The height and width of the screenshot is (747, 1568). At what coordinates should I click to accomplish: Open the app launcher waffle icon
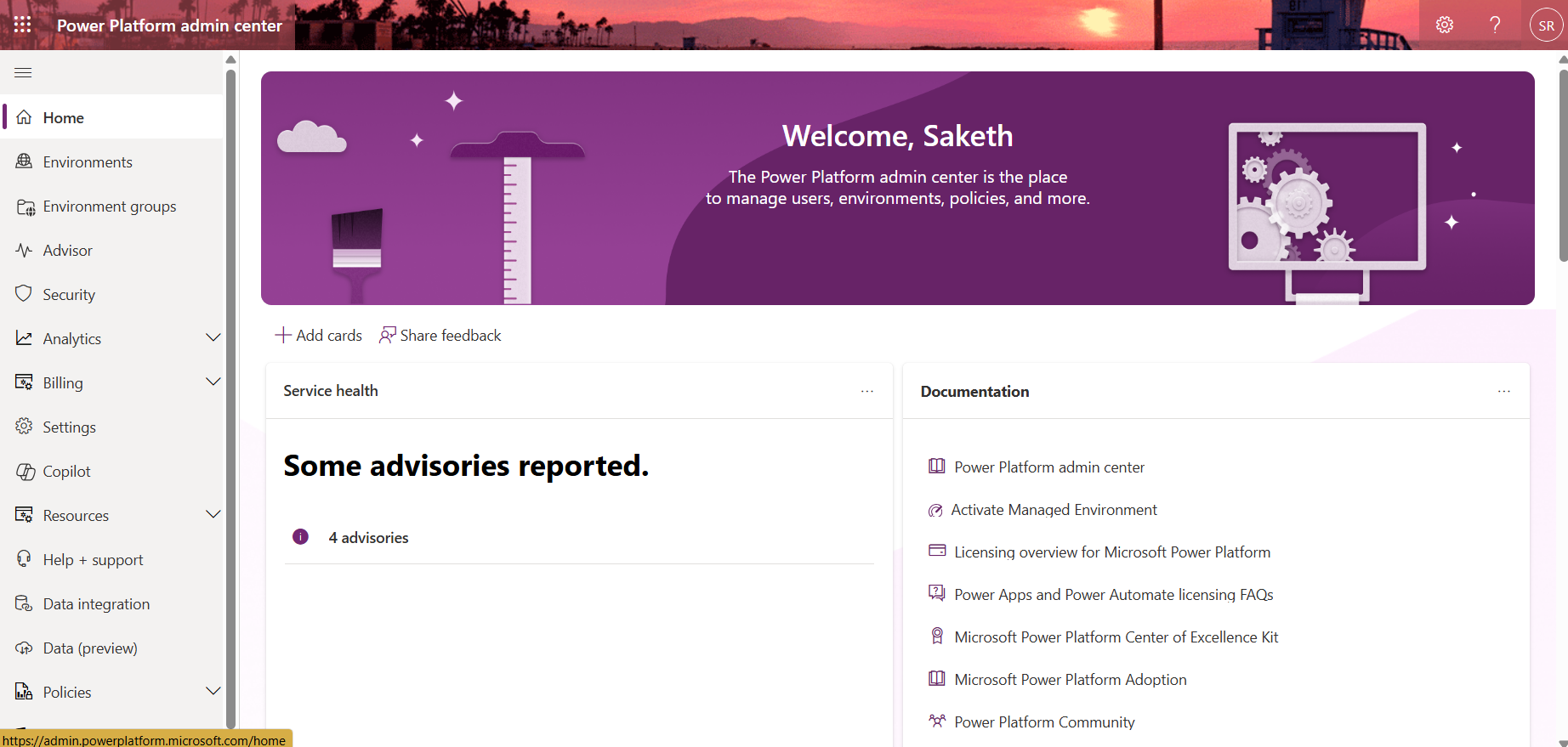point(23,25)
